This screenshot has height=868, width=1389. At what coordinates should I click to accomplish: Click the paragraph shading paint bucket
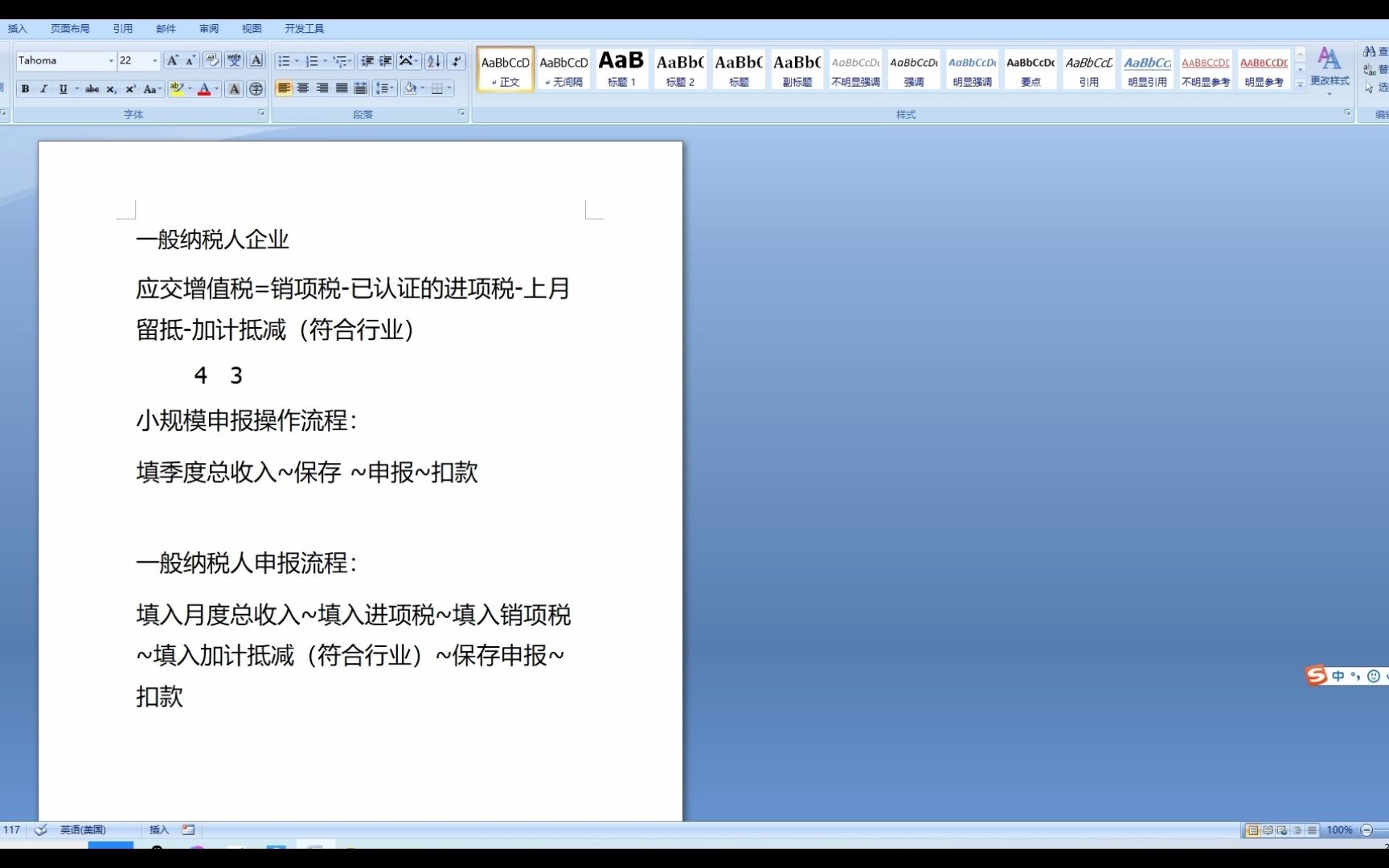pyautogui.click(x=410, y=88)
